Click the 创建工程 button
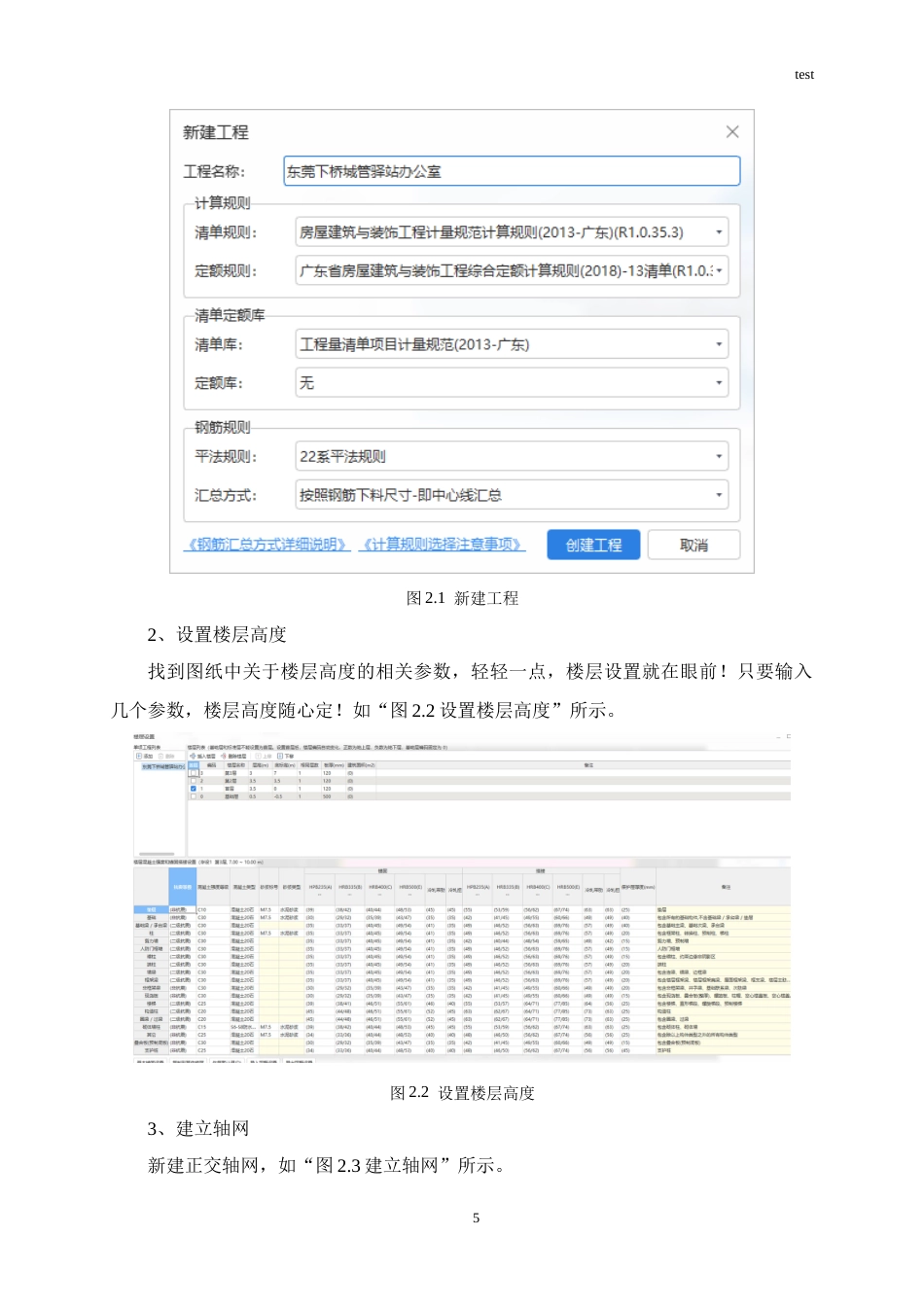Viewport: 924px width, 1307px height. (593, 545)
